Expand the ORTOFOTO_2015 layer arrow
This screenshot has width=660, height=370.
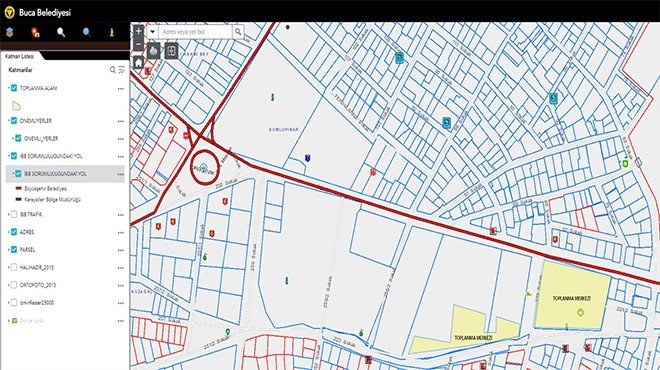8,285
